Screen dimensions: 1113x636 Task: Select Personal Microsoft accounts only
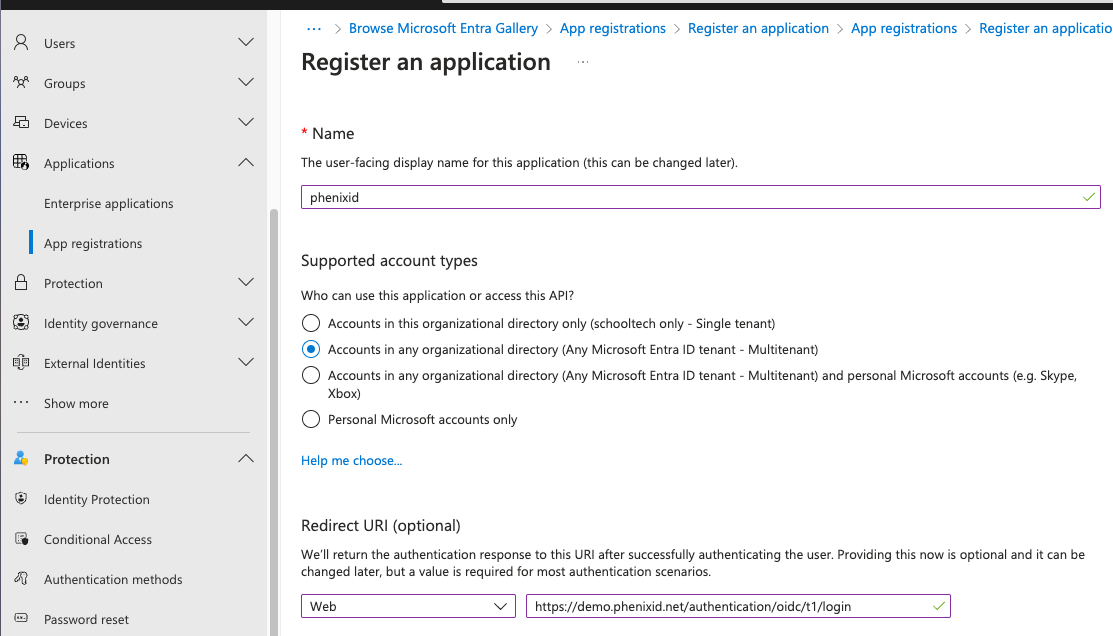coord(311,420)
